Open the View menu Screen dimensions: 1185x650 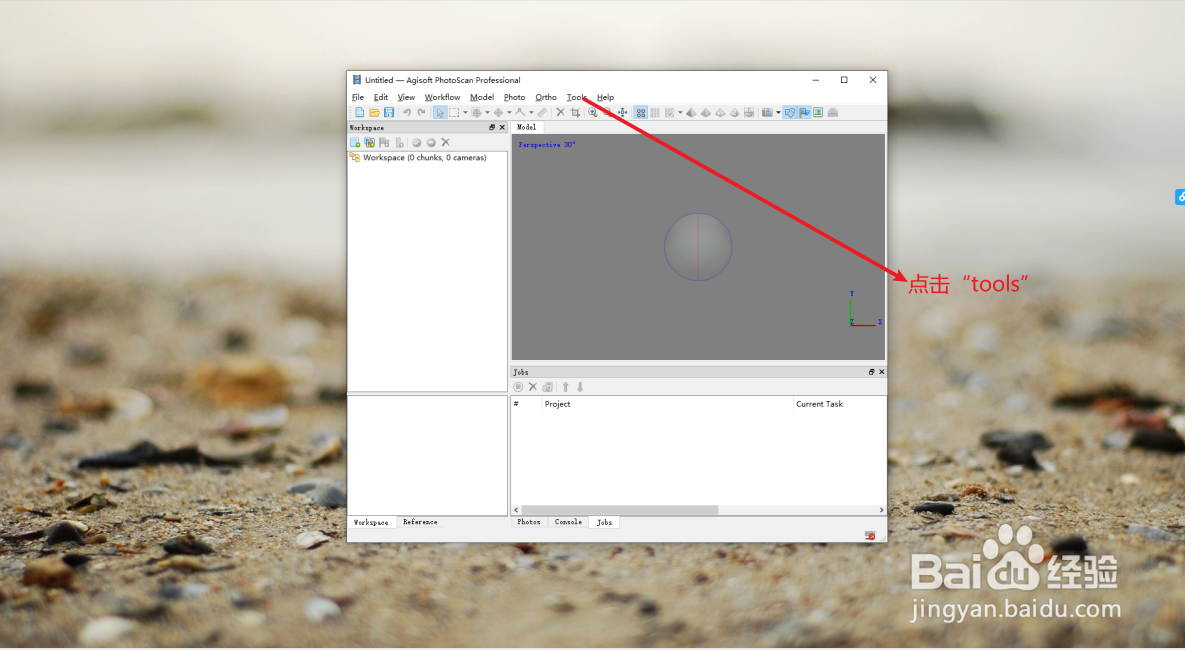click(406, 97)
